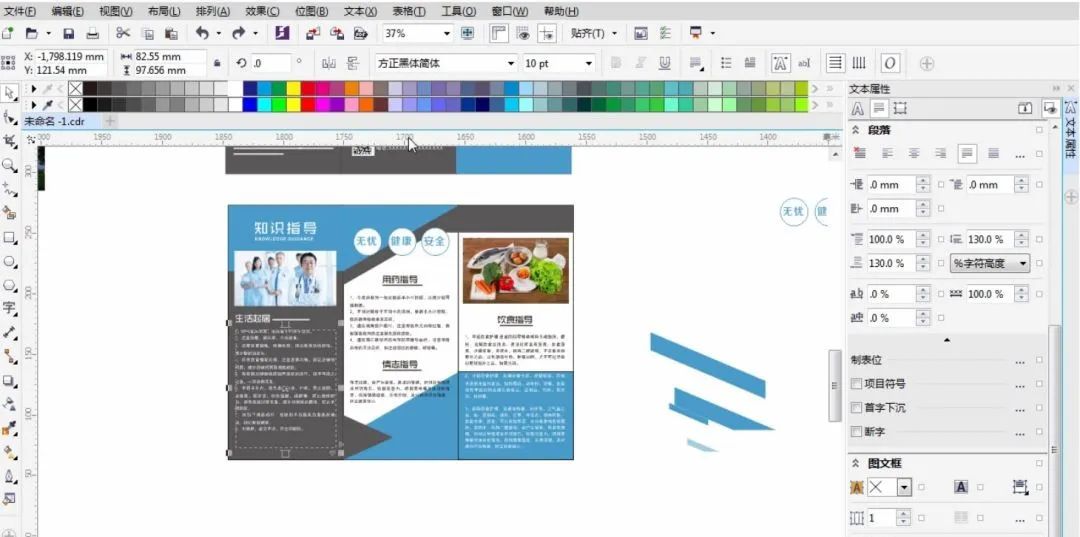Click the Export icon in the toolbar
The image size is (1080, 537).
(x=337, y=33)
